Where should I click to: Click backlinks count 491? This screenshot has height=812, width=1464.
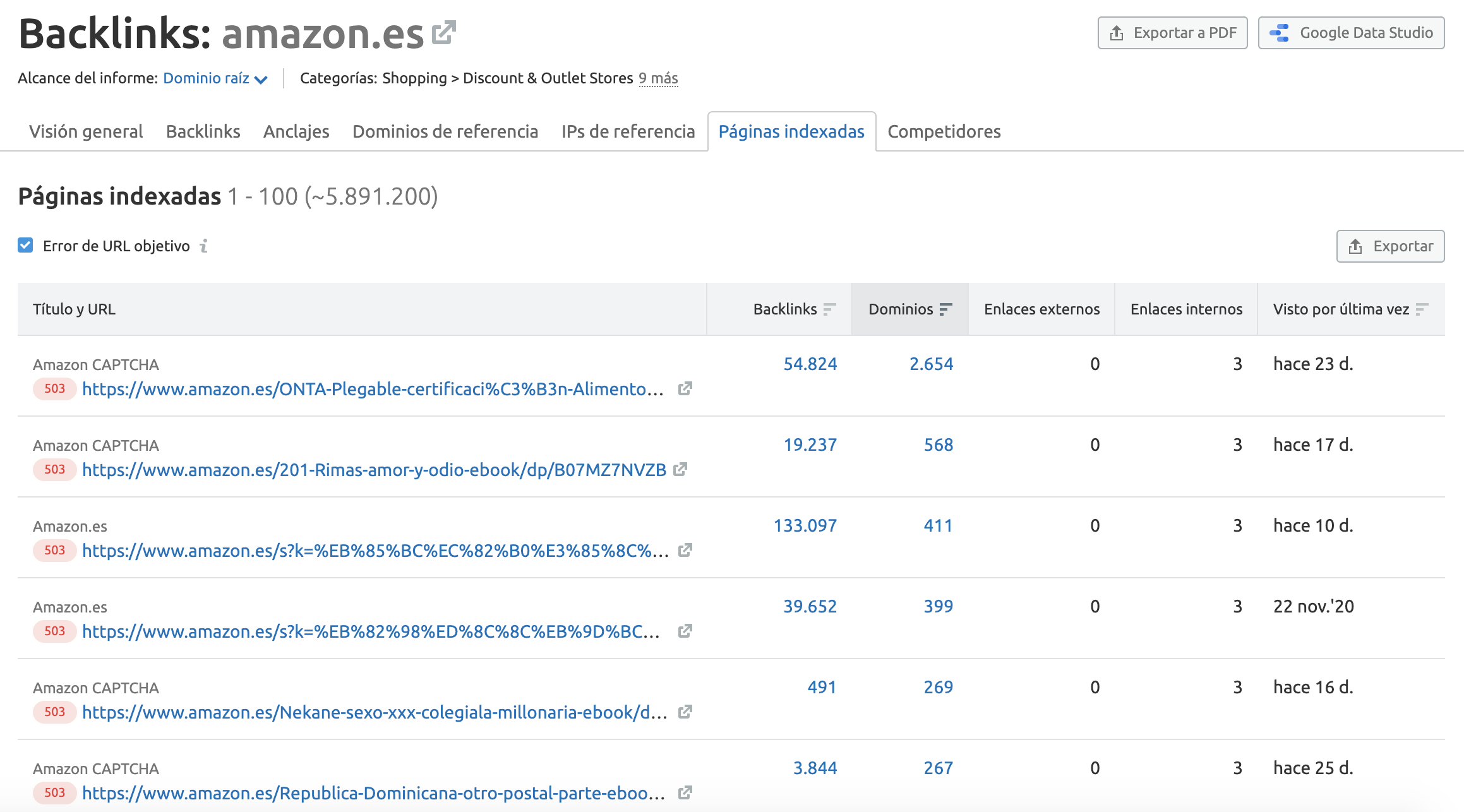click(822, 687)
